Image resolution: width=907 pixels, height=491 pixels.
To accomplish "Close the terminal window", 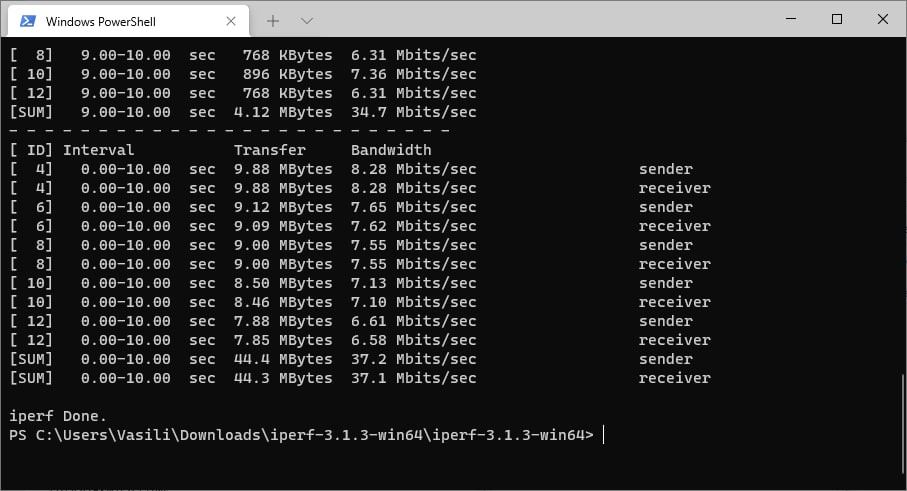I will click(x=883, y=19).
